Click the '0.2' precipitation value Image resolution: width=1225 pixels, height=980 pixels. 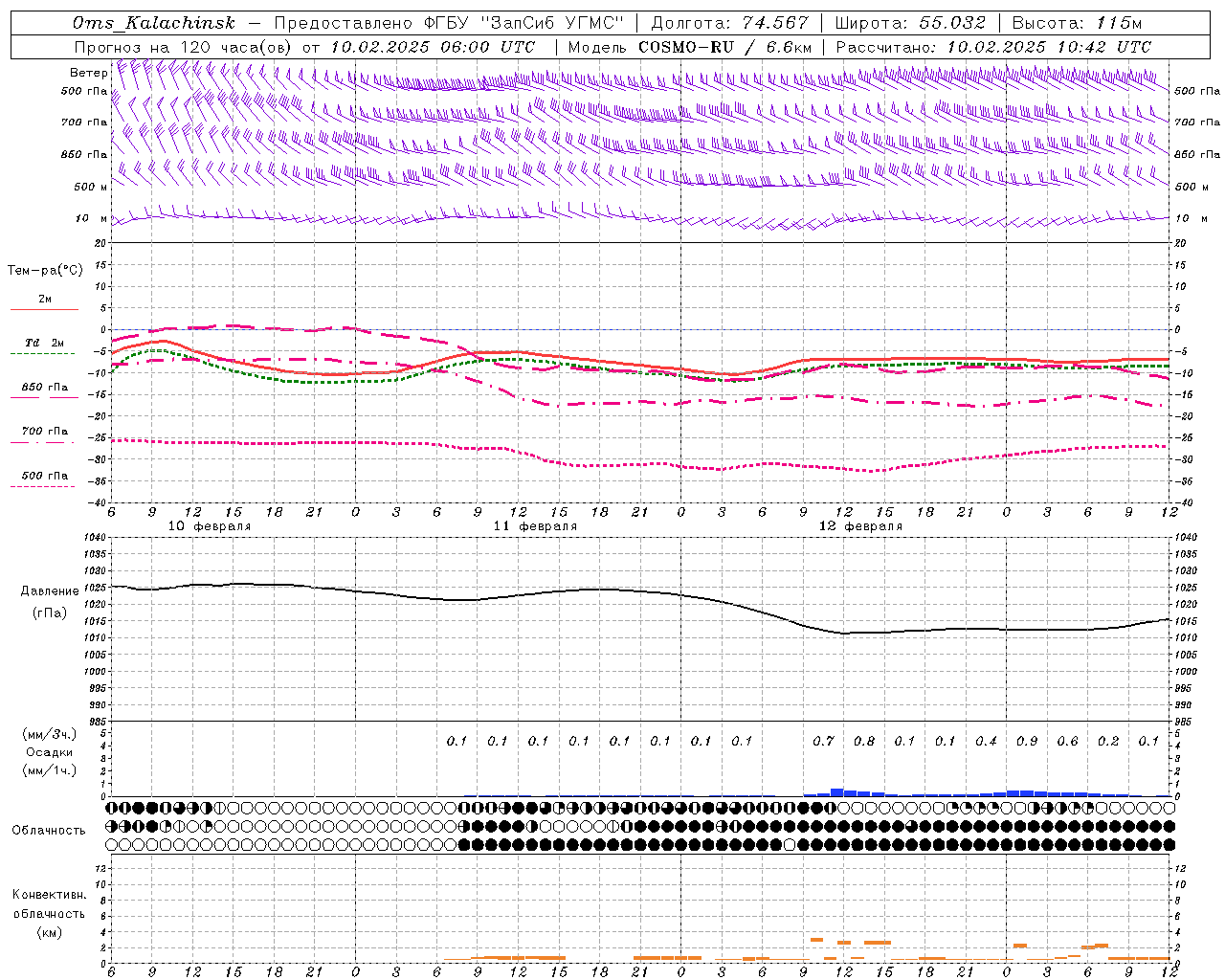1108,741
